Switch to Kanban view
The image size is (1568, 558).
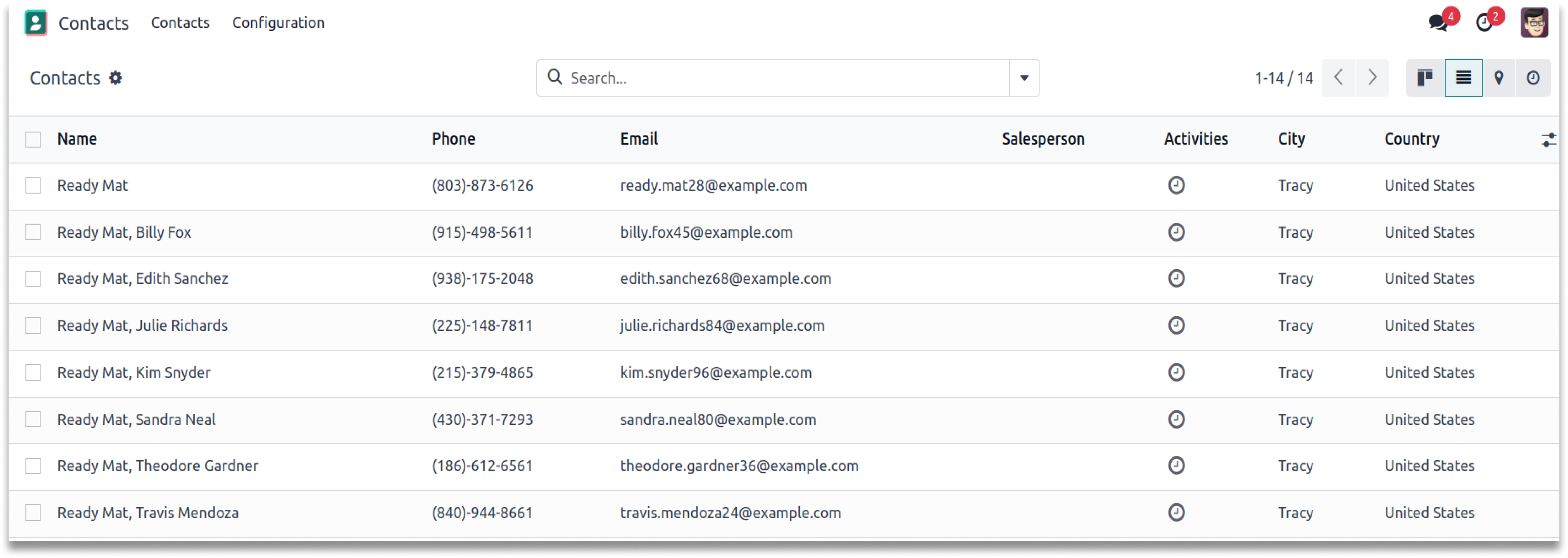coord(1425,78)
